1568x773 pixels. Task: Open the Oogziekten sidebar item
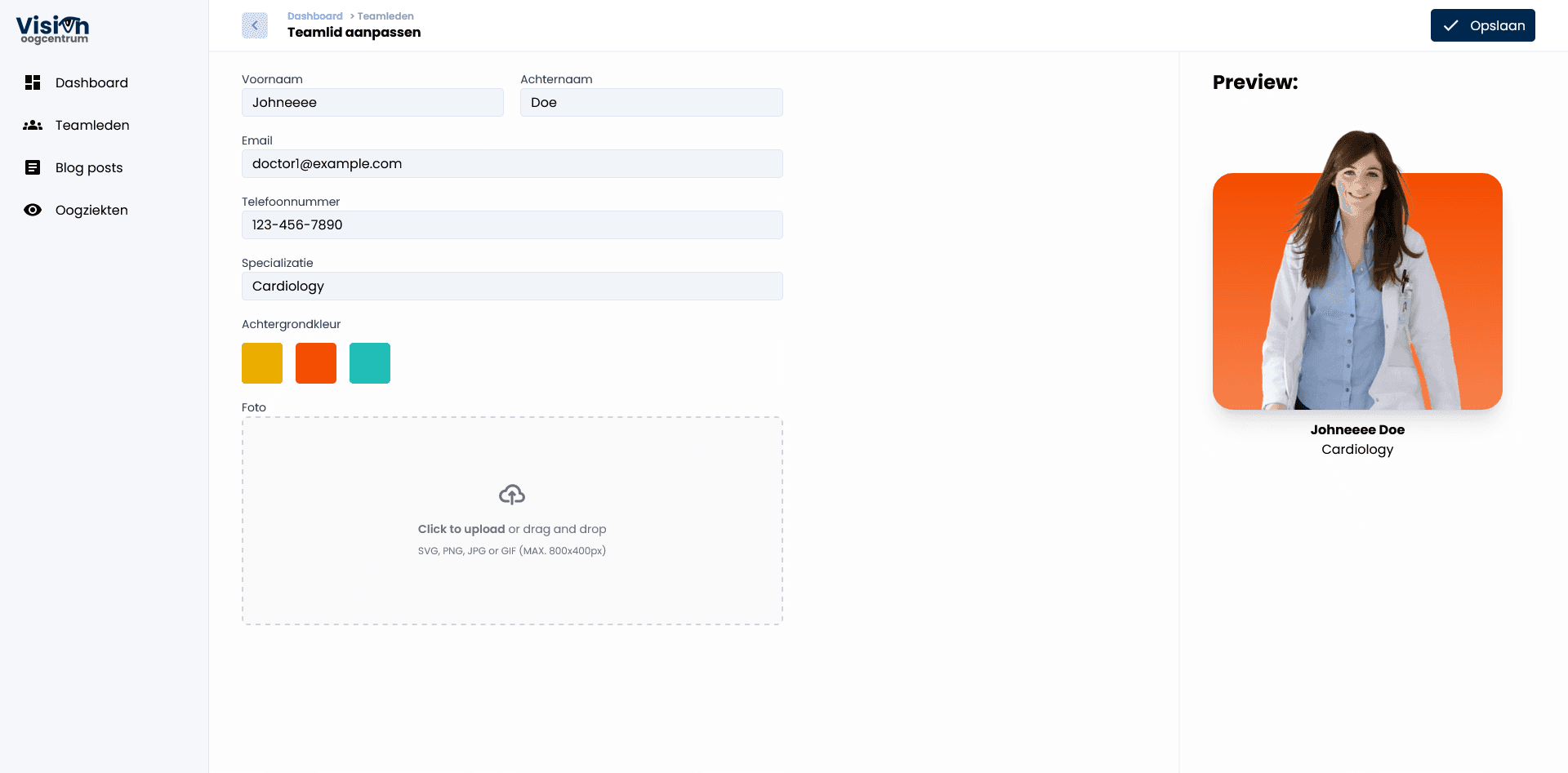[91, 210]
